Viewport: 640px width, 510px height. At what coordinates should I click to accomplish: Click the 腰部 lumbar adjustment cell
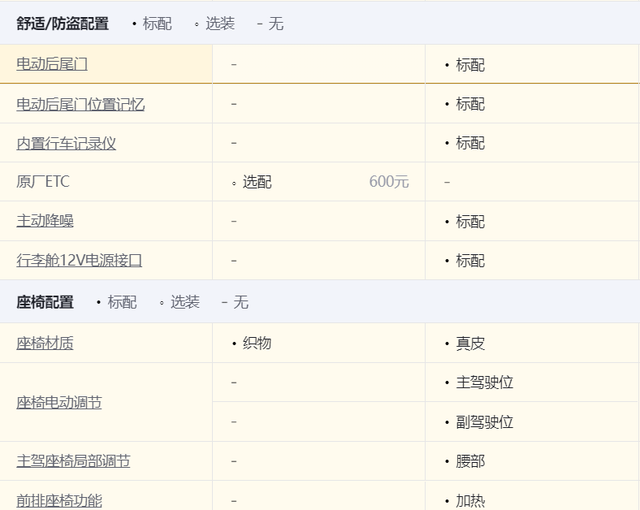click(x=470, y=461)
